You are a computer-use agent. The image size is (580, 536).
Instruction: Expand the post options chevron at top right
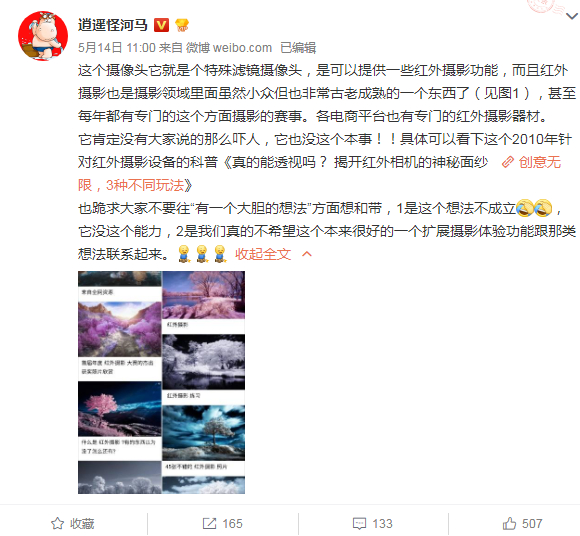tap(572, 16)
